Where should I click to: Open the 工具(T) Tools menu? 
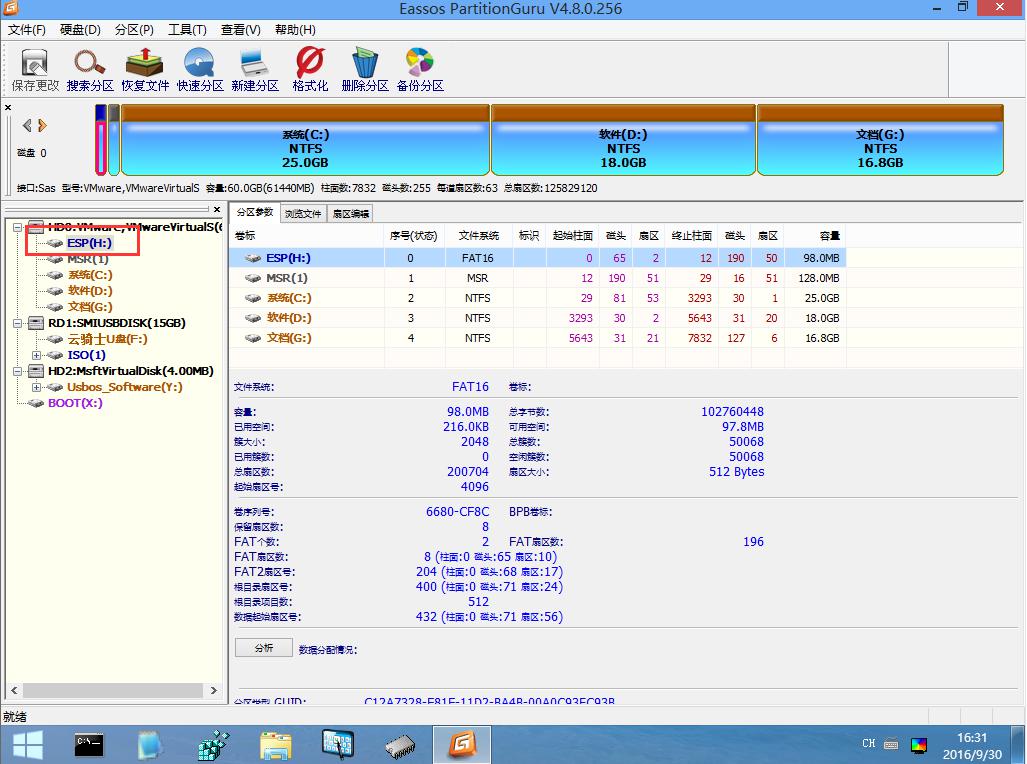187,30
